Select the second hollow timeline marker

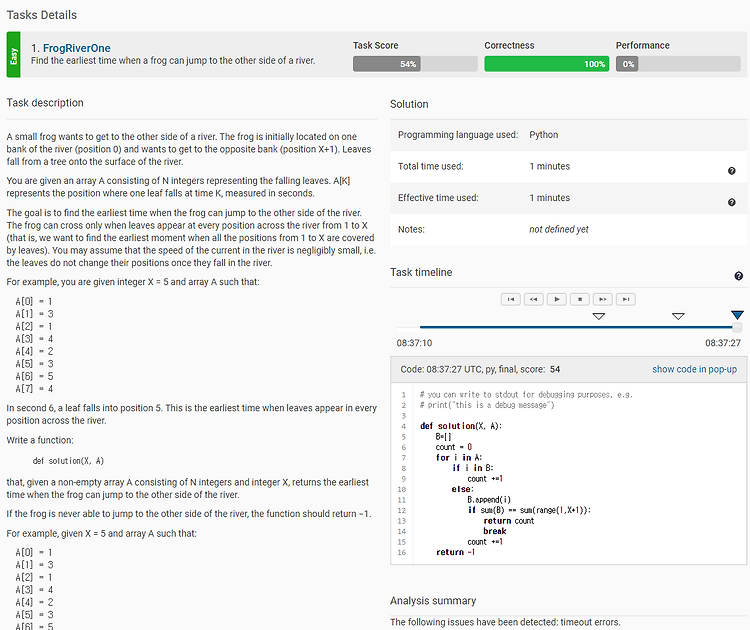[x=678, y=316]
